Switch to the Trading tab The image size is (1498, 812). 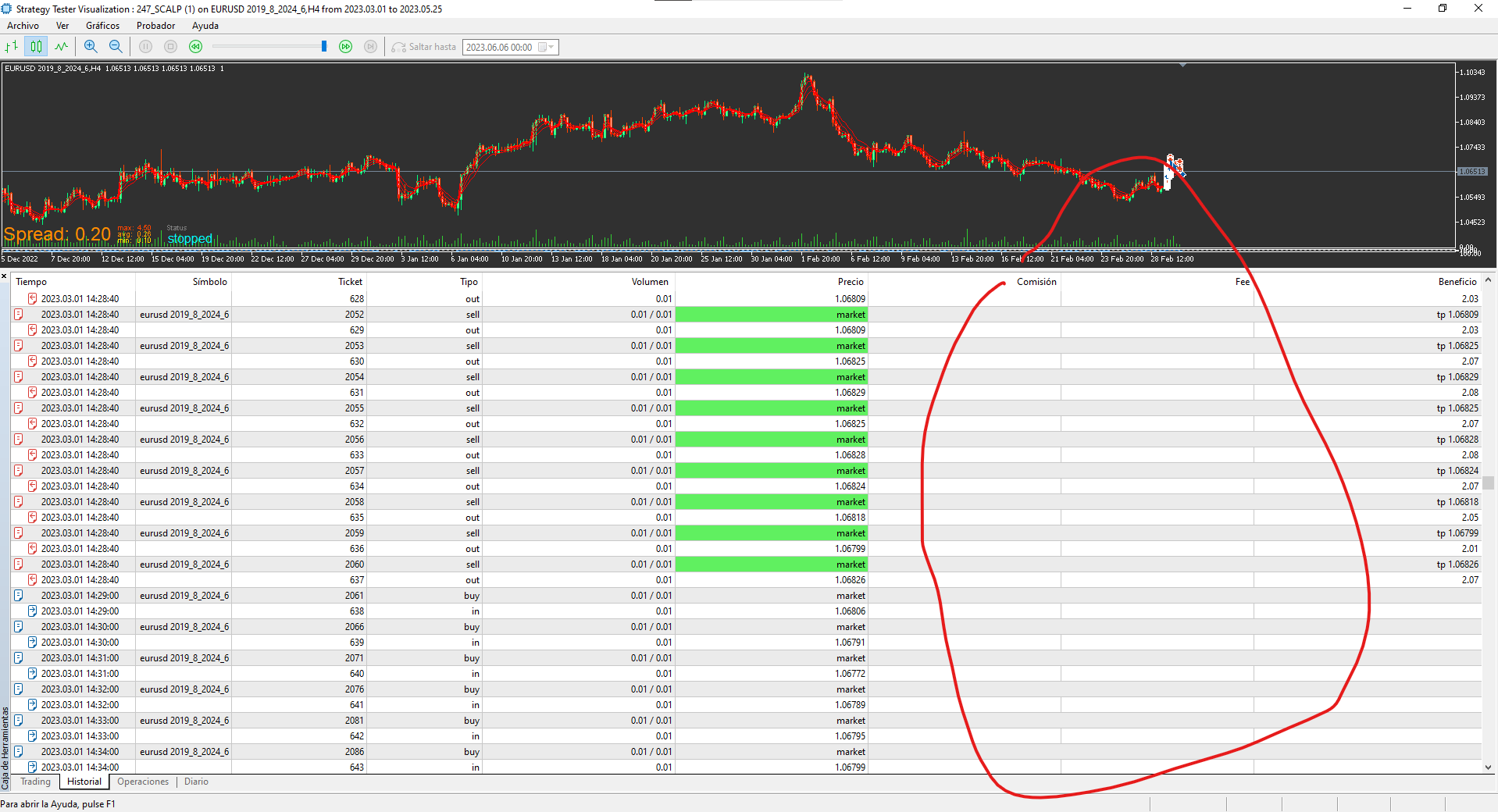(35, 782)
